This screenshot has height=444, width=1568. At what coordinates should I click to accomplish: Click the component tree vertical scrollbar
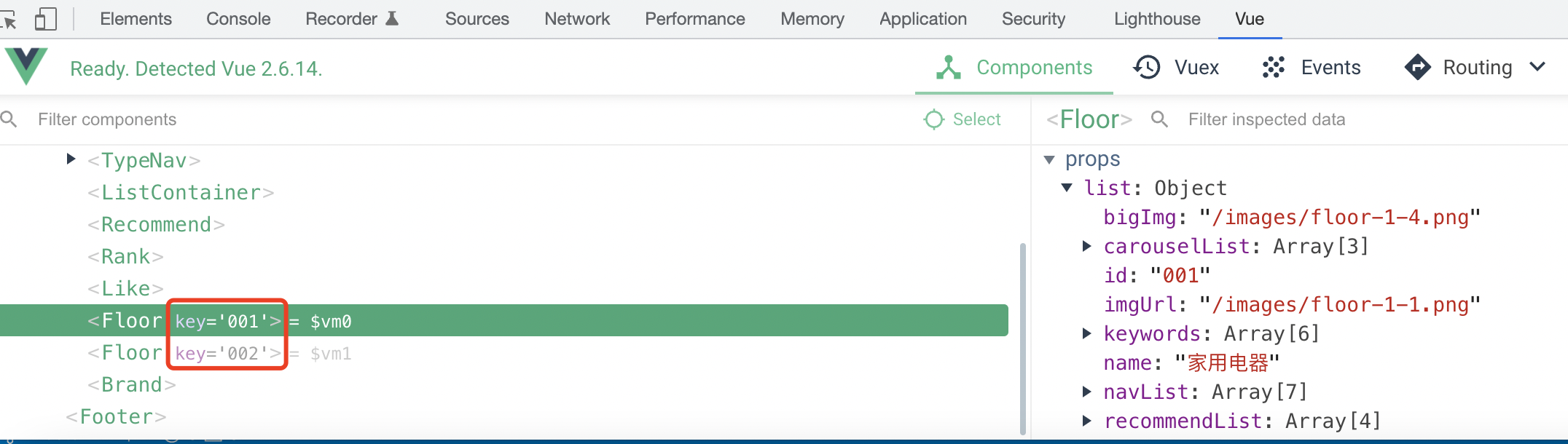pyautogui.click(x=1022, y=335)
